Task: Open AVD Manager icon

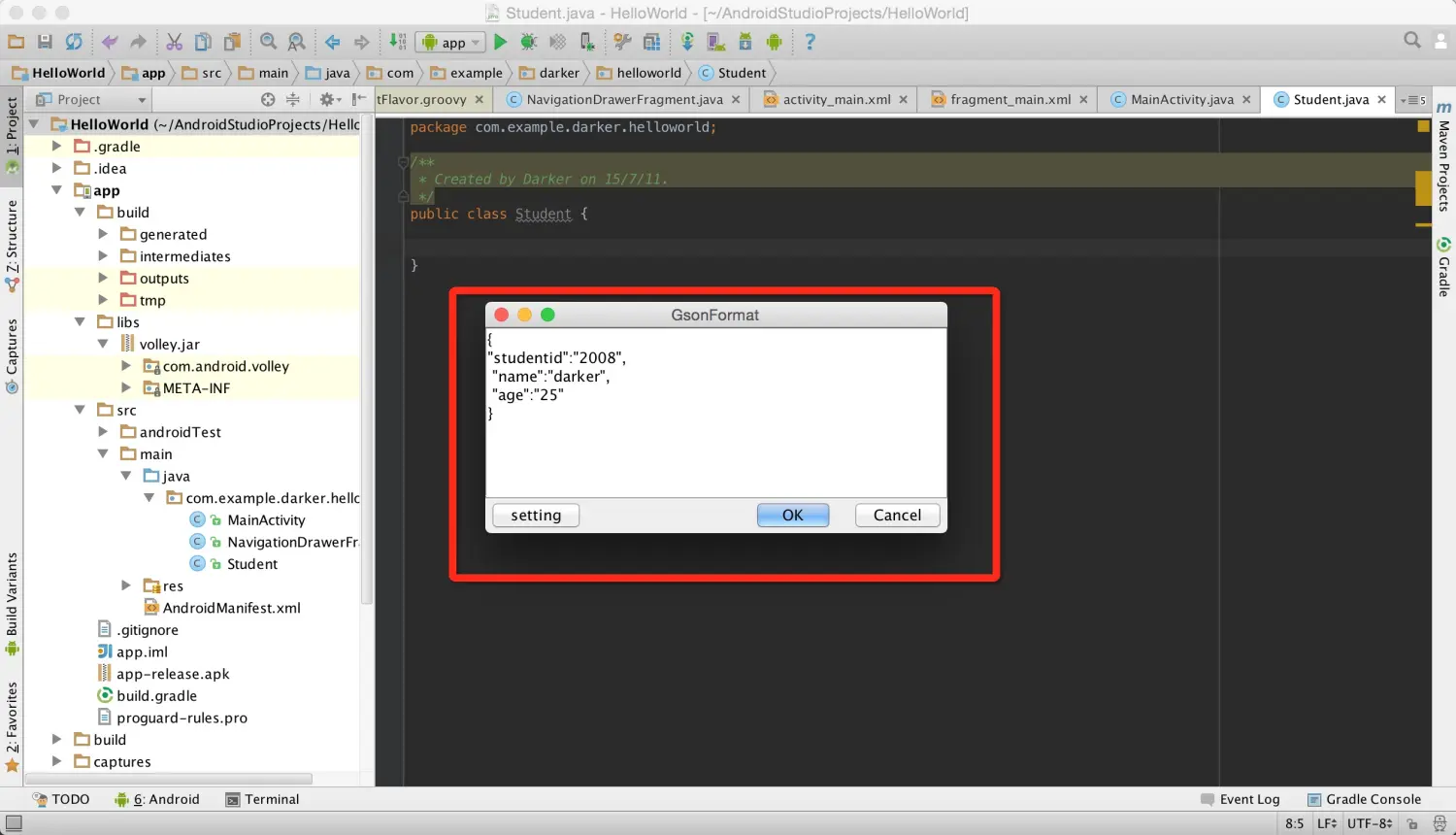Action: [x=715, y=42]
